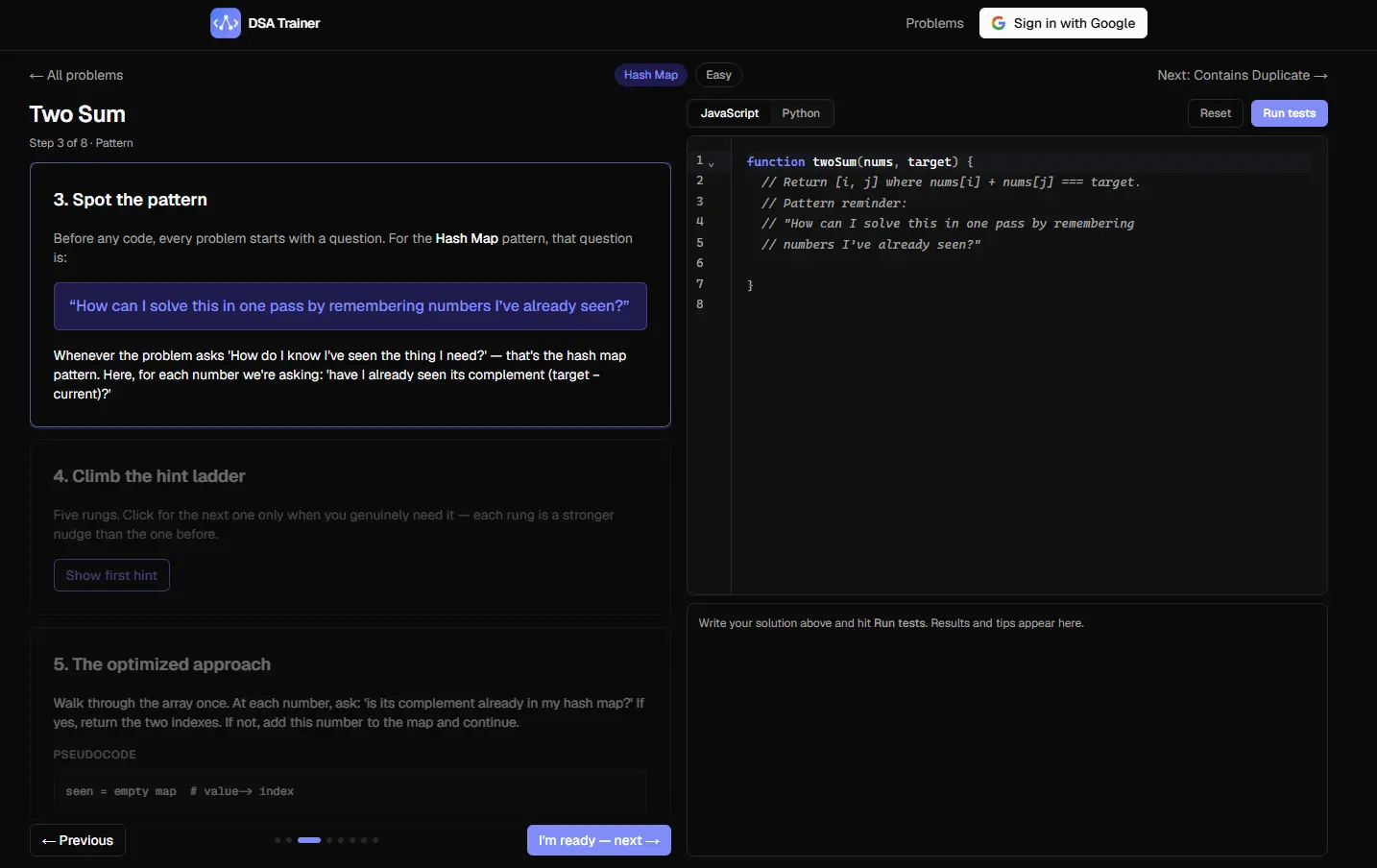Switch to the JavaScript tab
The image size is (1377, 868).
tap(730, 113)
